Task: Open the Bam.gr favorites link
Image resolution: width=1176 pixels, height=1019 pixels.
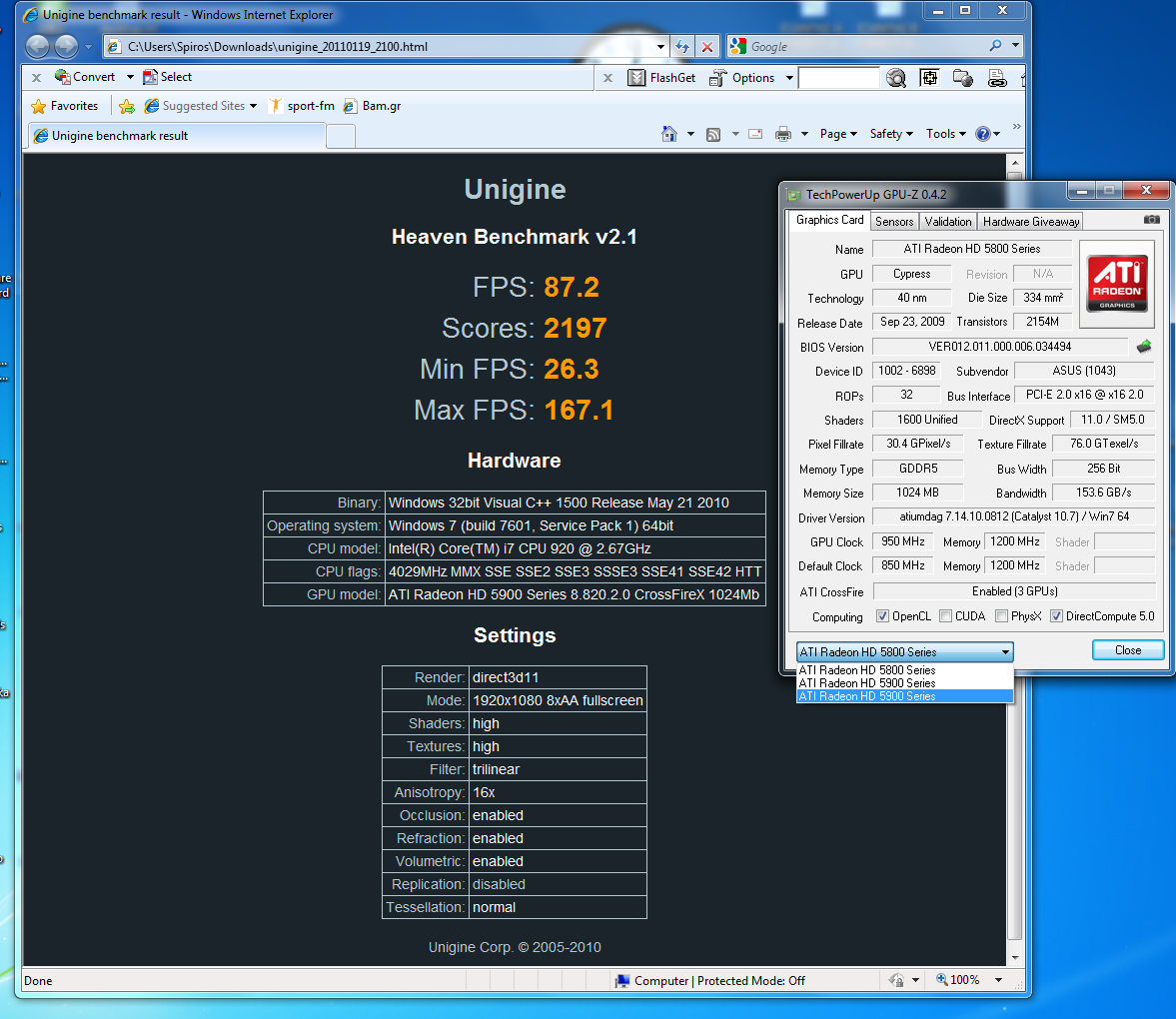Action: (x=372, y=106)
